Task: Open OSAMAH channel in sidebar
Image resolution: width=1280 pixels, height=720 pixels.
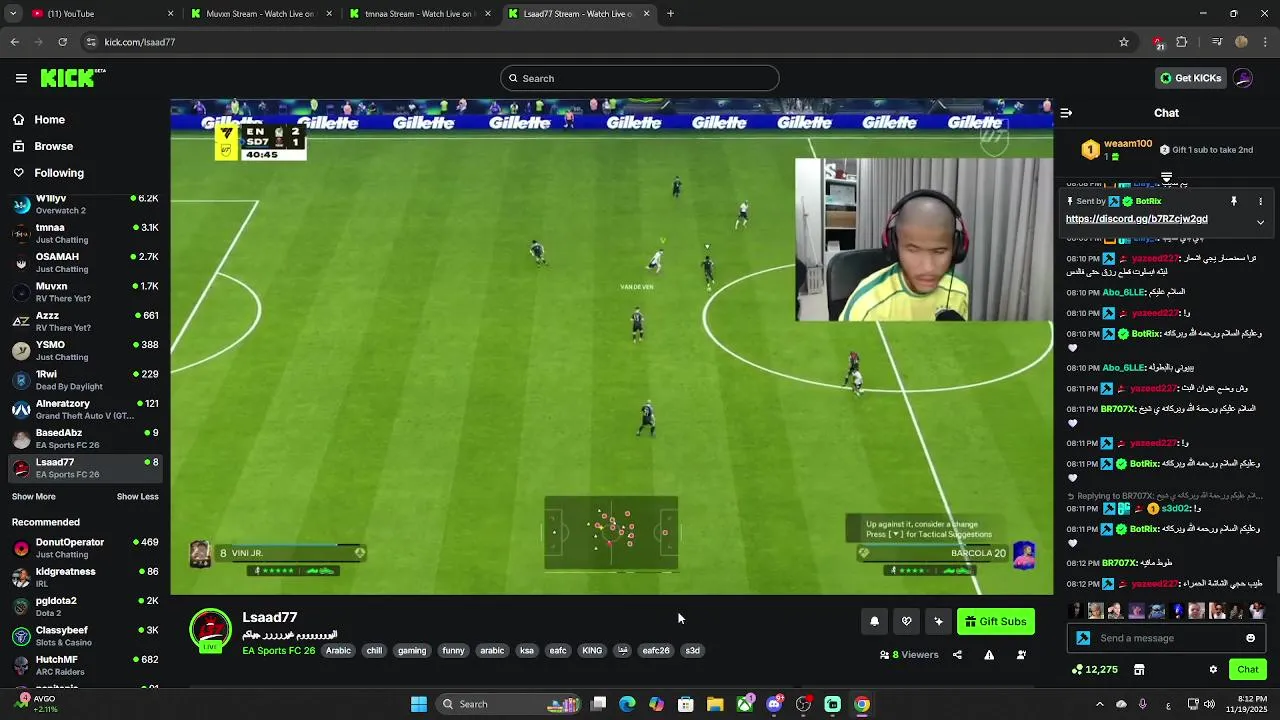Action: (85, 262)
